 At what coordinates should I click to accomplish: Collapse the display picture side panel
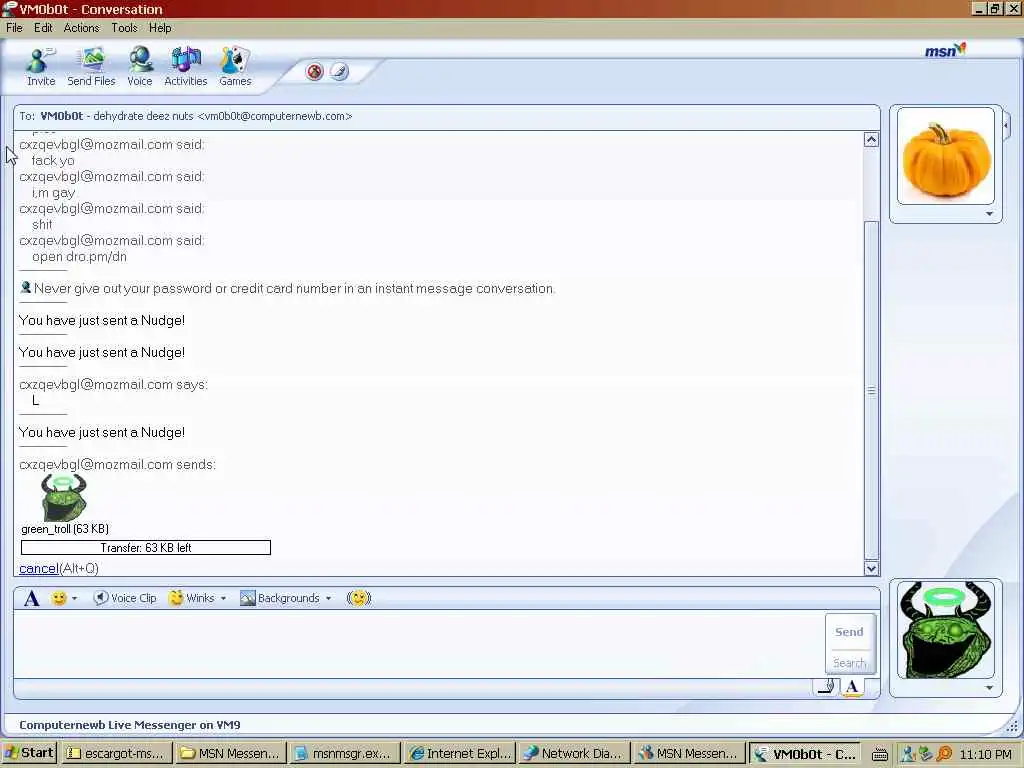coord(1006,125)
